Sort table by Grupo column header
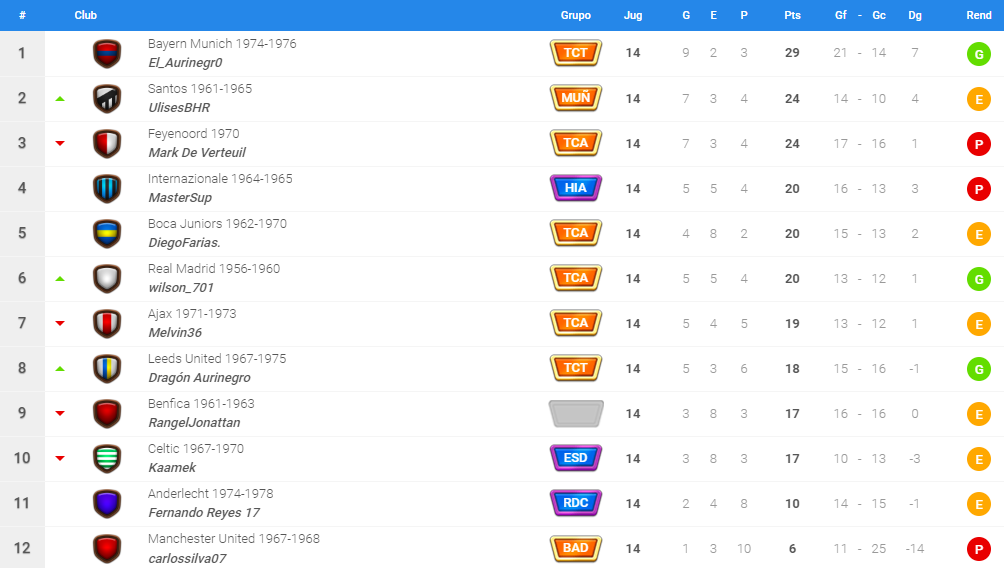 576,15
